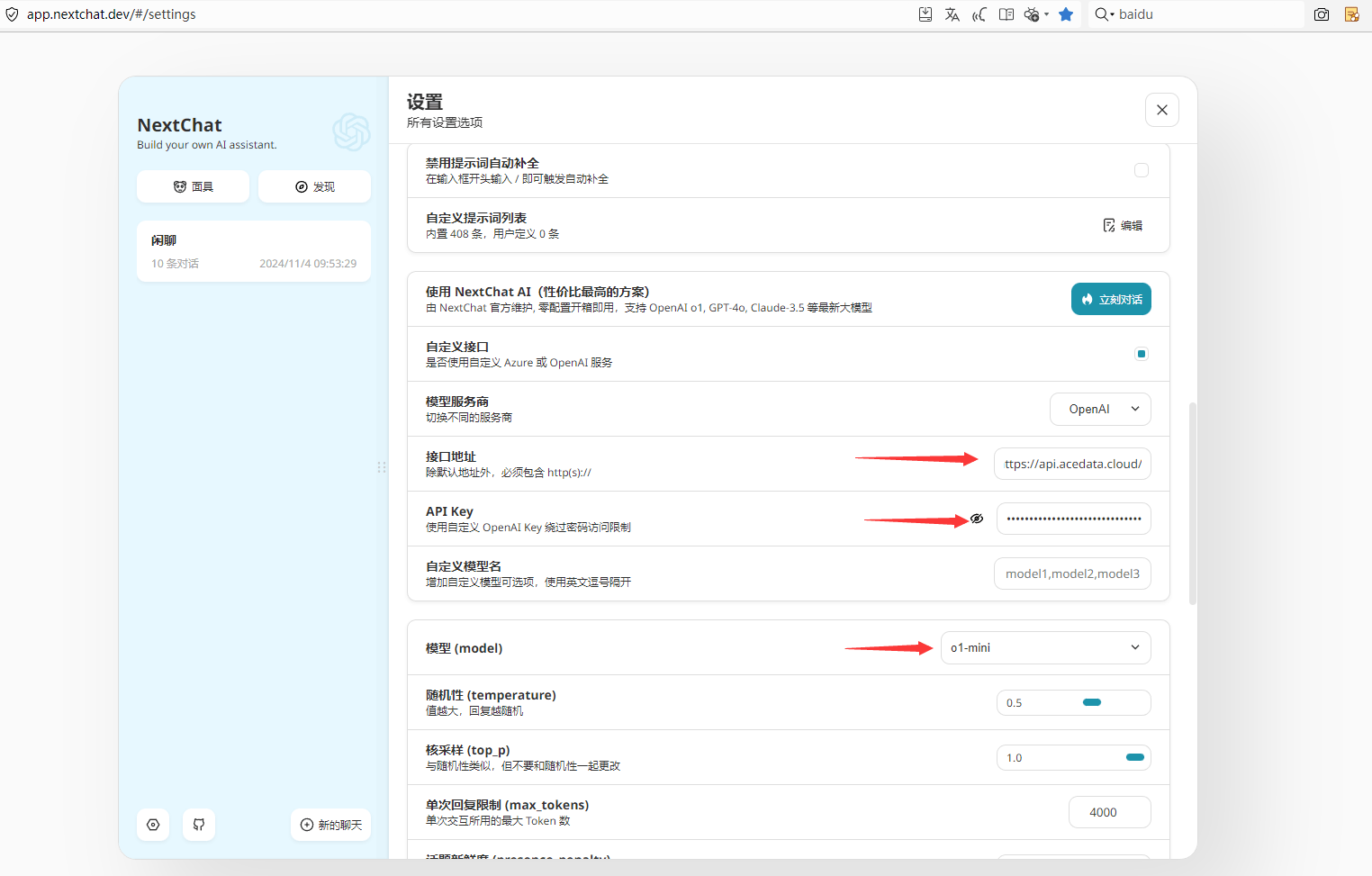This screenshot has width=1372, height=876.
Task: Open the 面具 (Mask) page
Action: tap(193, 186)
